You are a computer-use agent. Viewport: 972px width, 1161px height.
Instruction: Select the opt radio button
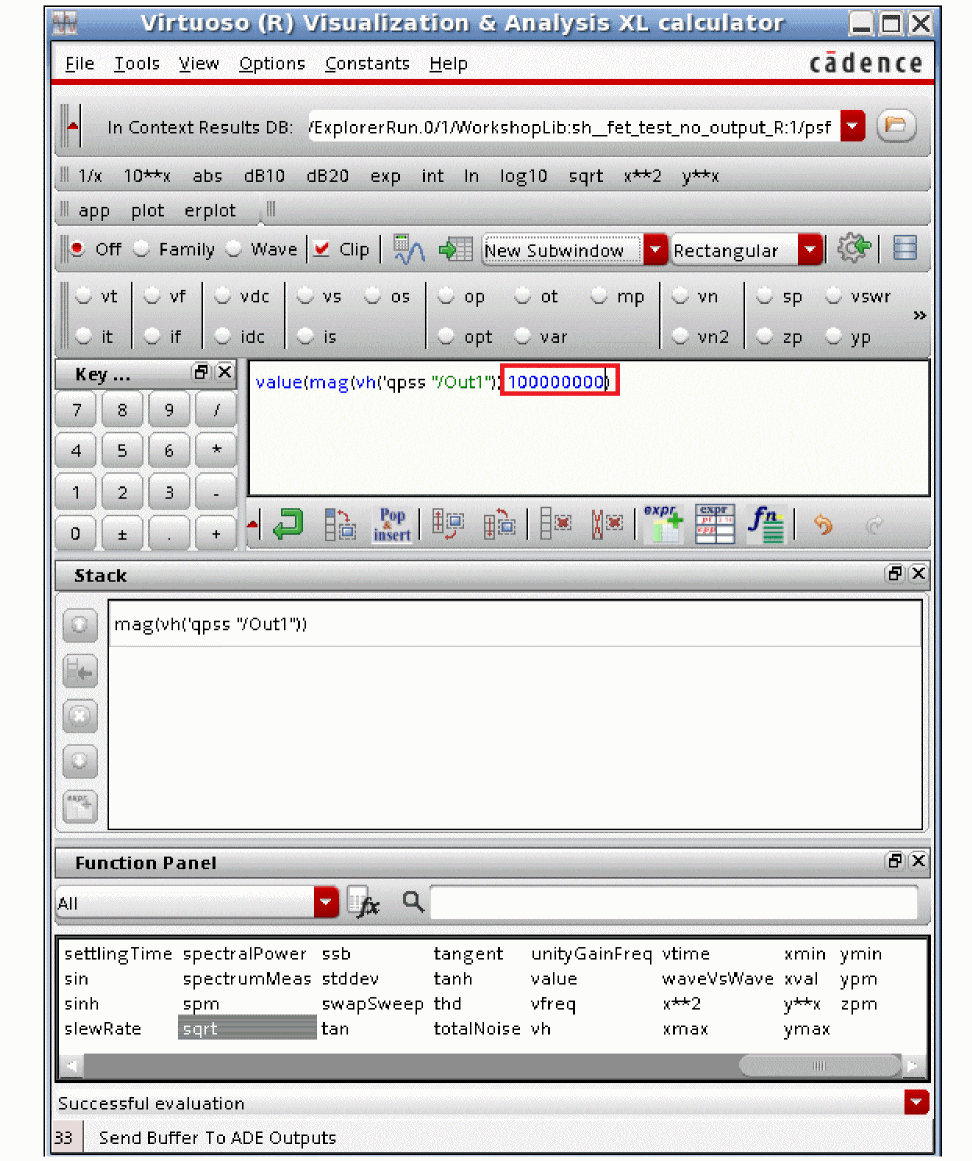pos(446,337)
